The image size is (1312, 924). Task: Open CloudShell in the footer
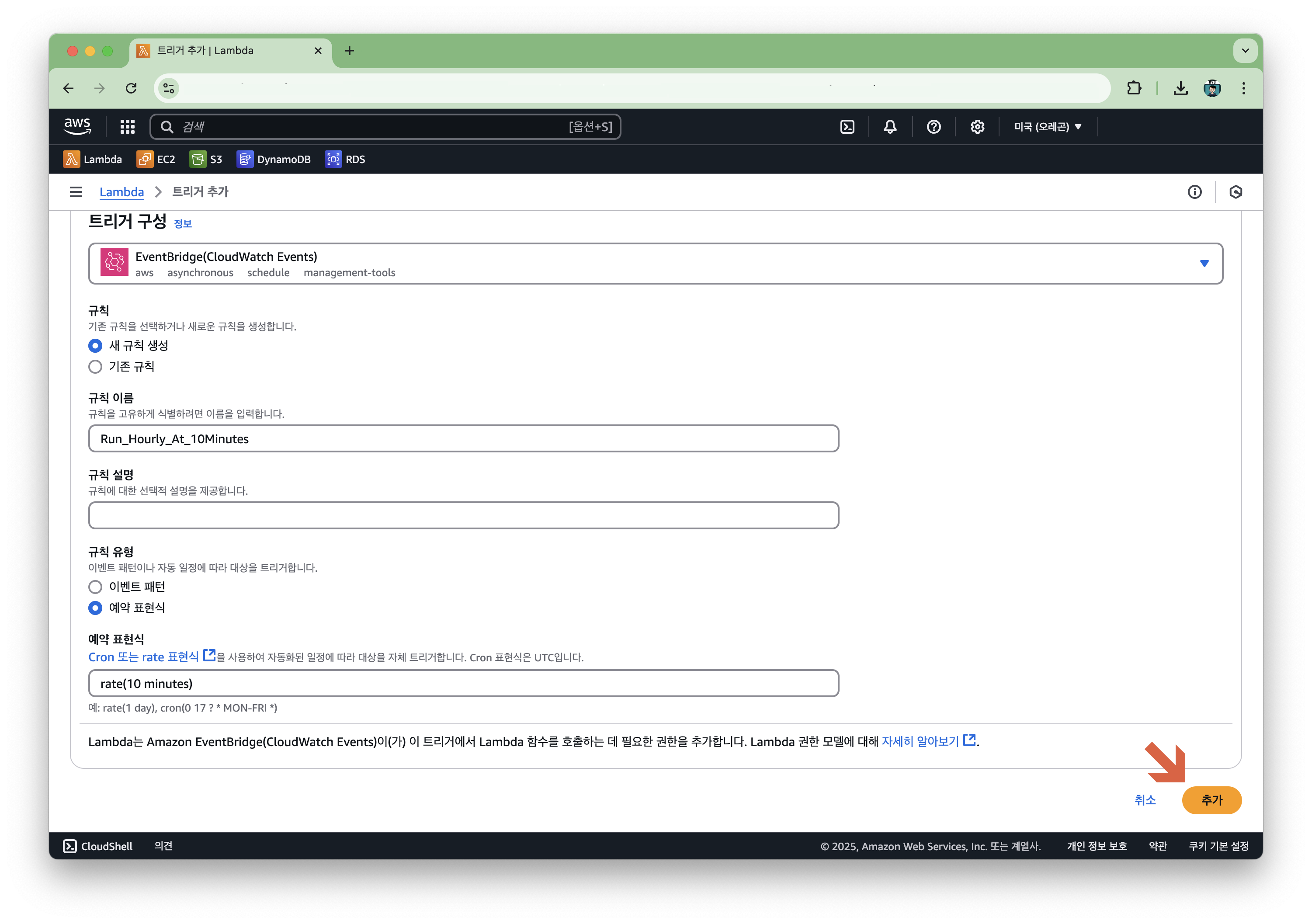(x=98, y=846)
